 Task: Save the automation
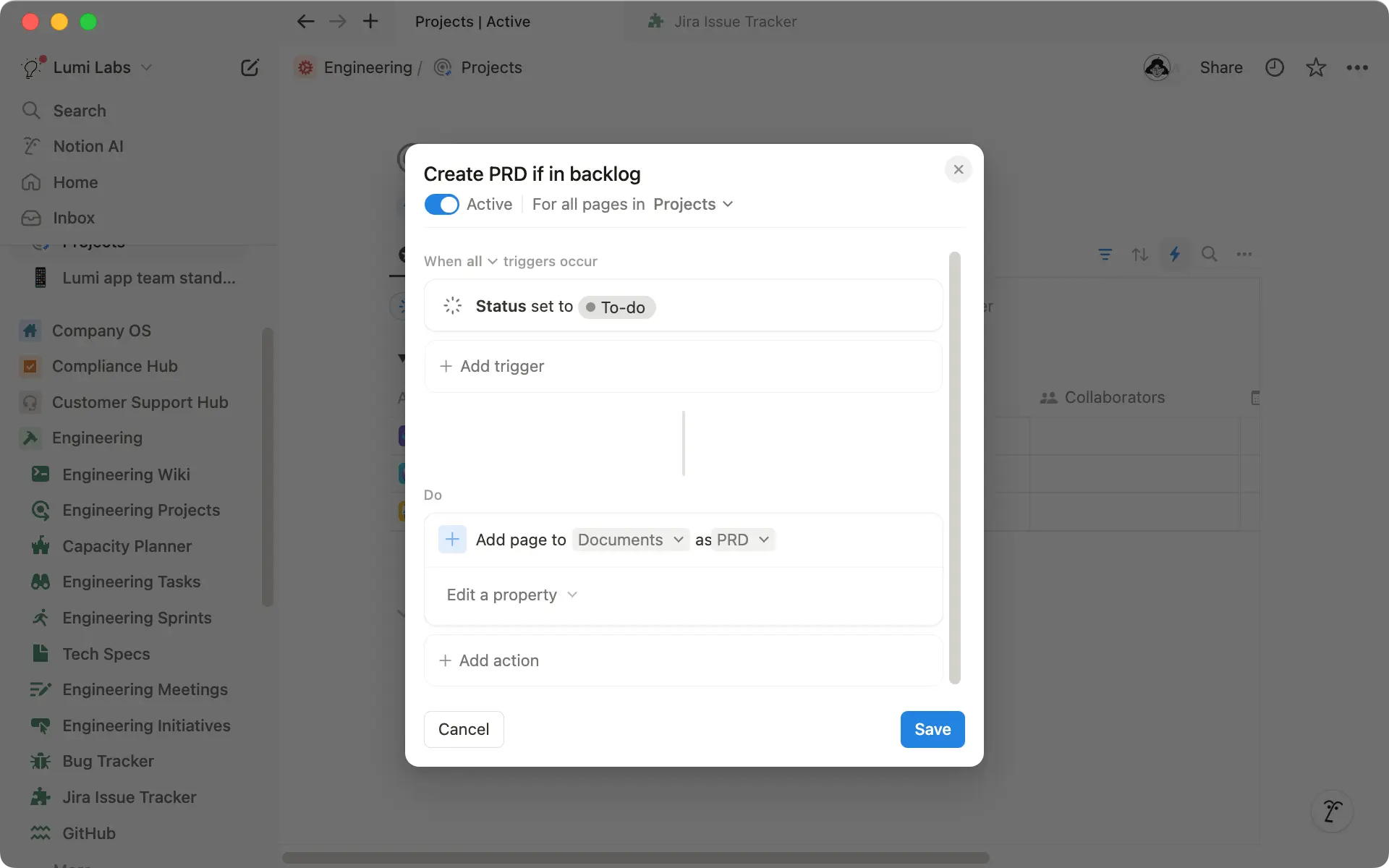coord(932,729)
